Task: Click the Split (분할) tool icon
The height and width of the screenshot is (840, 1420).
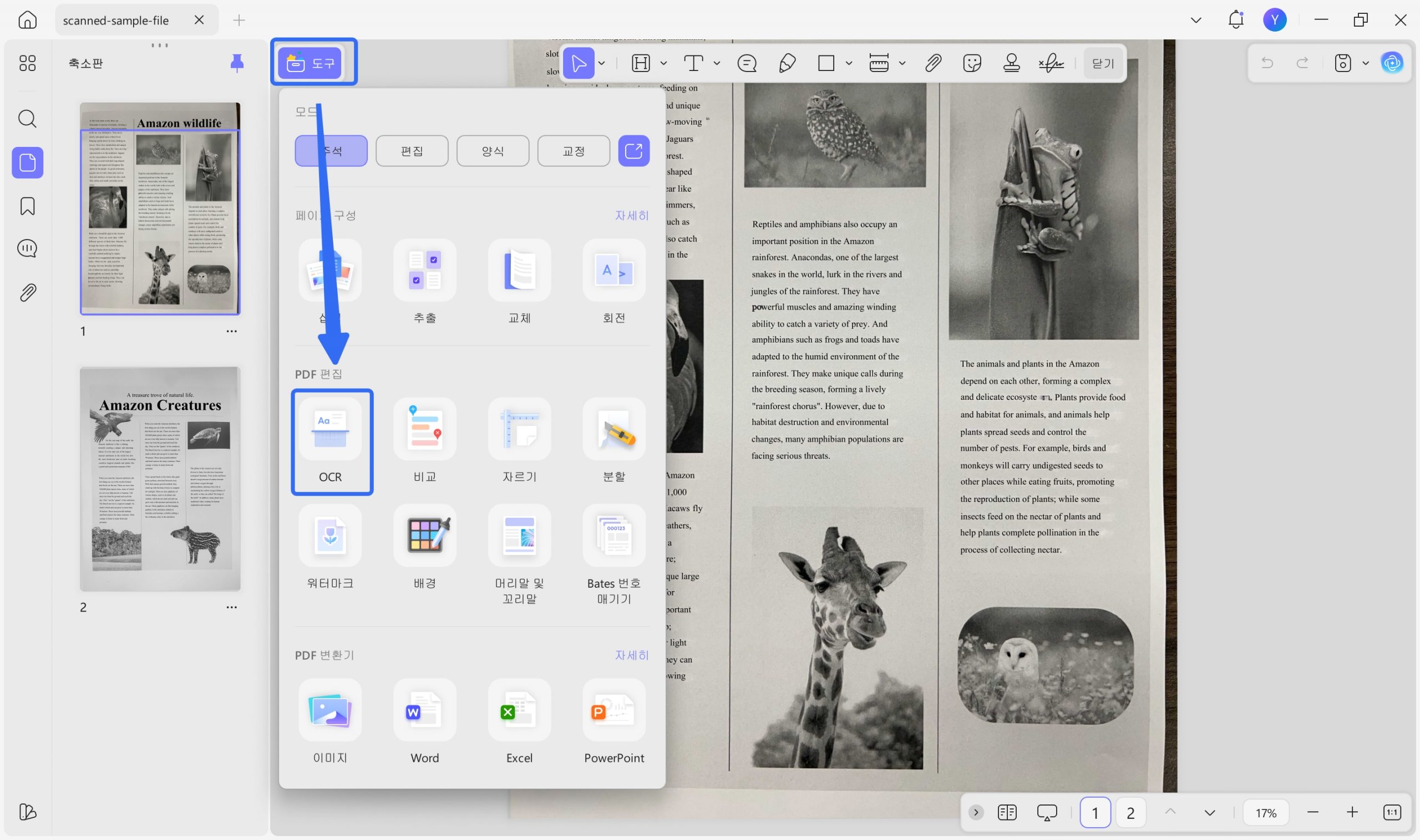Action: pyautogui.click(x=613, y=430)
